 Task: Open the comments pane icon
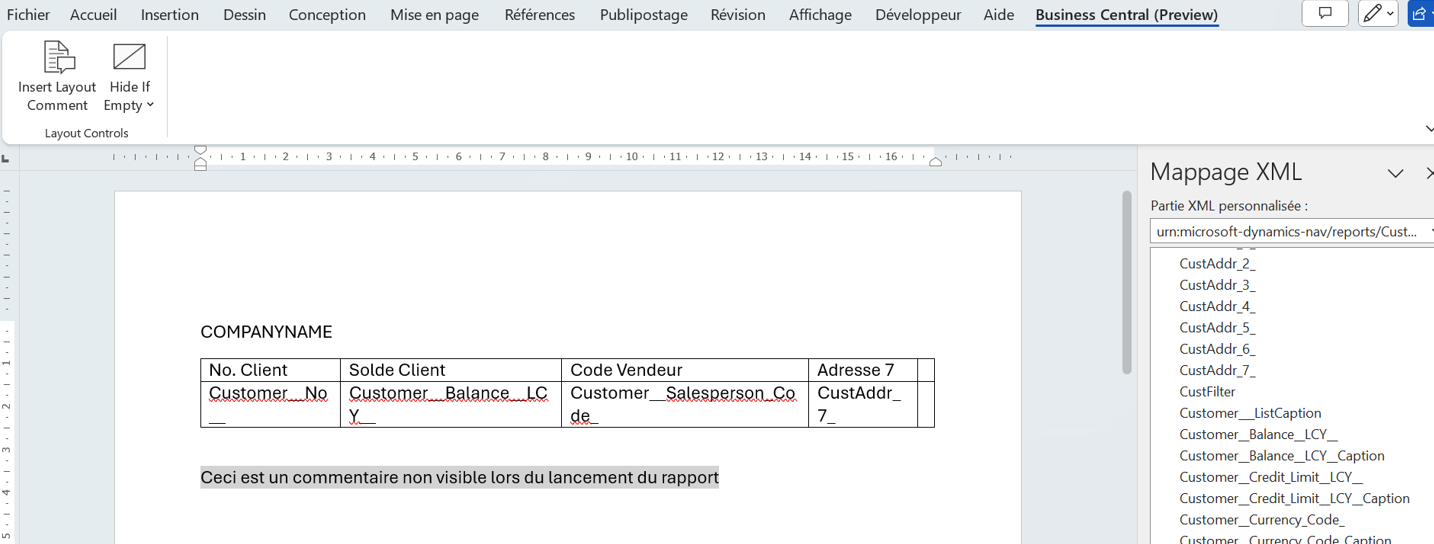(1325, 14)
